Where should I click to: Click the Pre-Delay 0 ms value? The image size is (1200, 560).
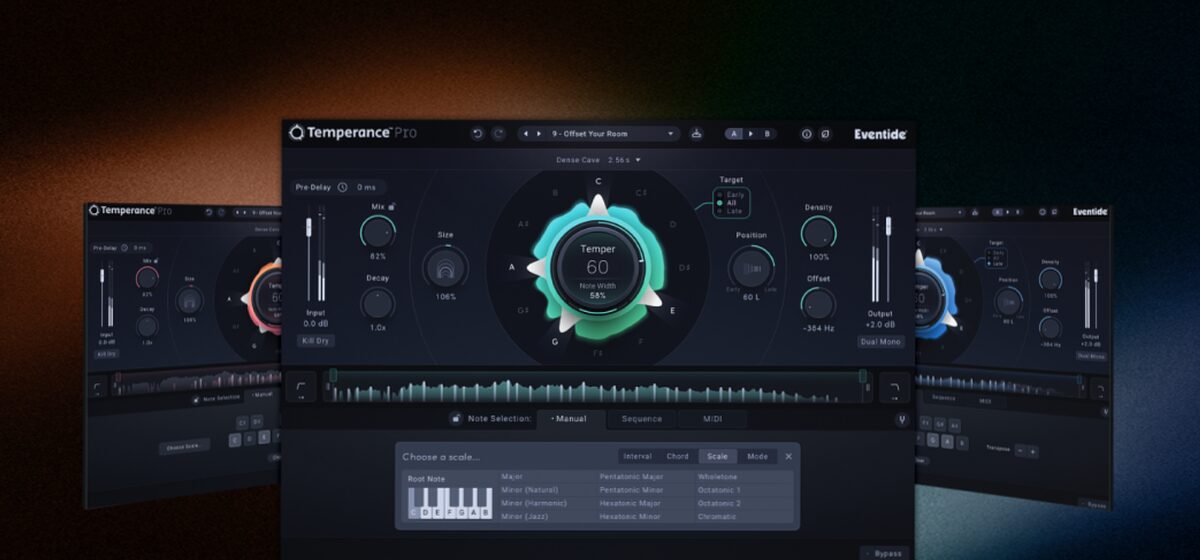point(366,187)
